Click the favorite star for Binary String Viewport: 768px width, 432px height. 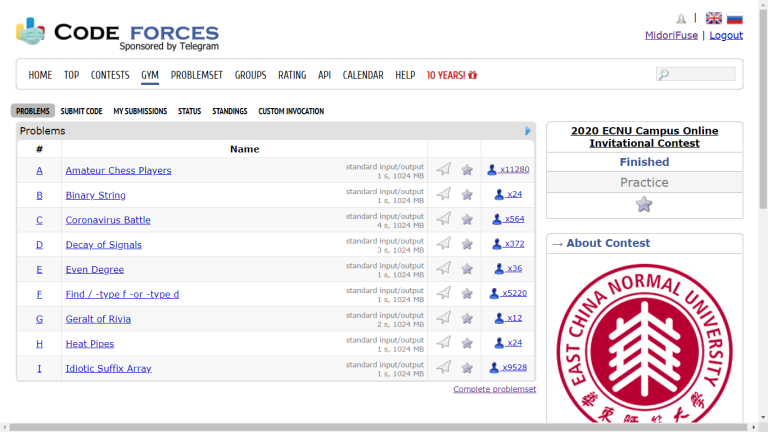click(466, 195)
